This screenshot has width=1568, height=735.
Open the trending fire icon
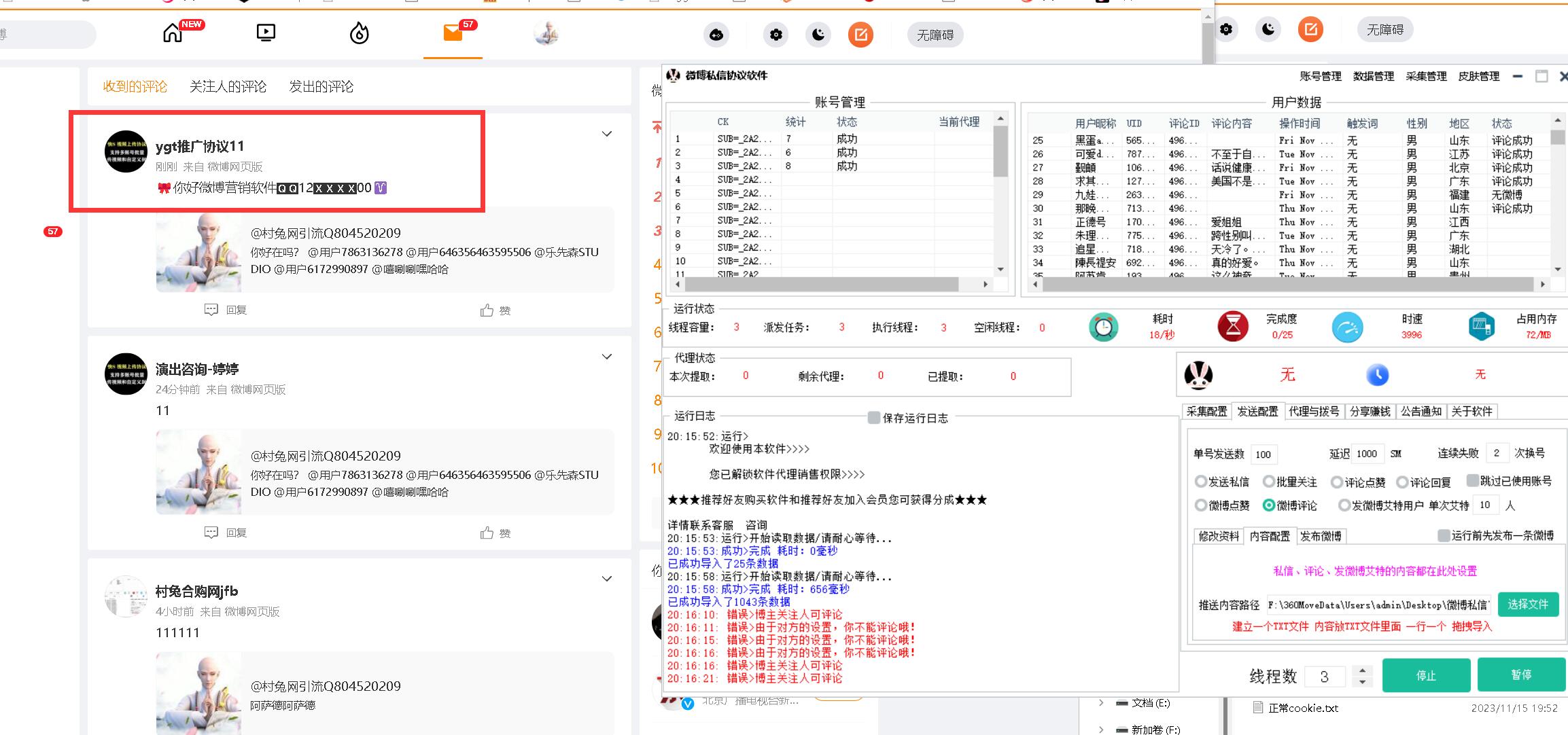359,33
